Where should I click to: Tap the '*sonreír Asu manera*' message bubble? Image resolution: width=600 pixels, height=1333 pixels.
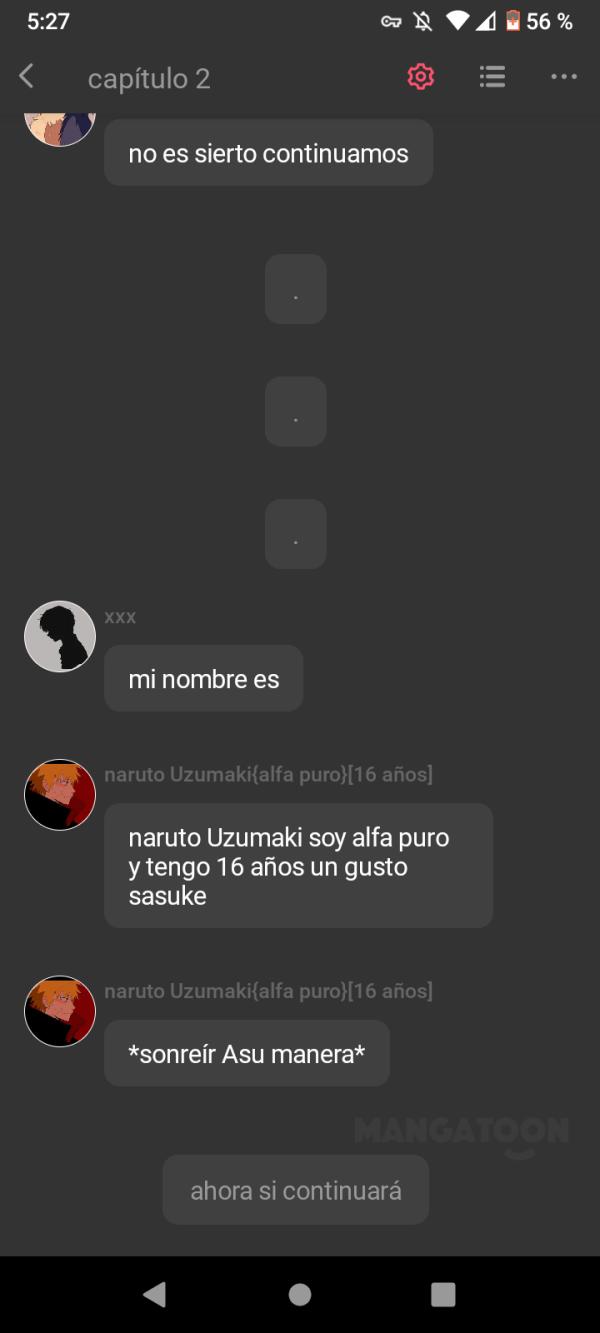(x=247, y=1053)
